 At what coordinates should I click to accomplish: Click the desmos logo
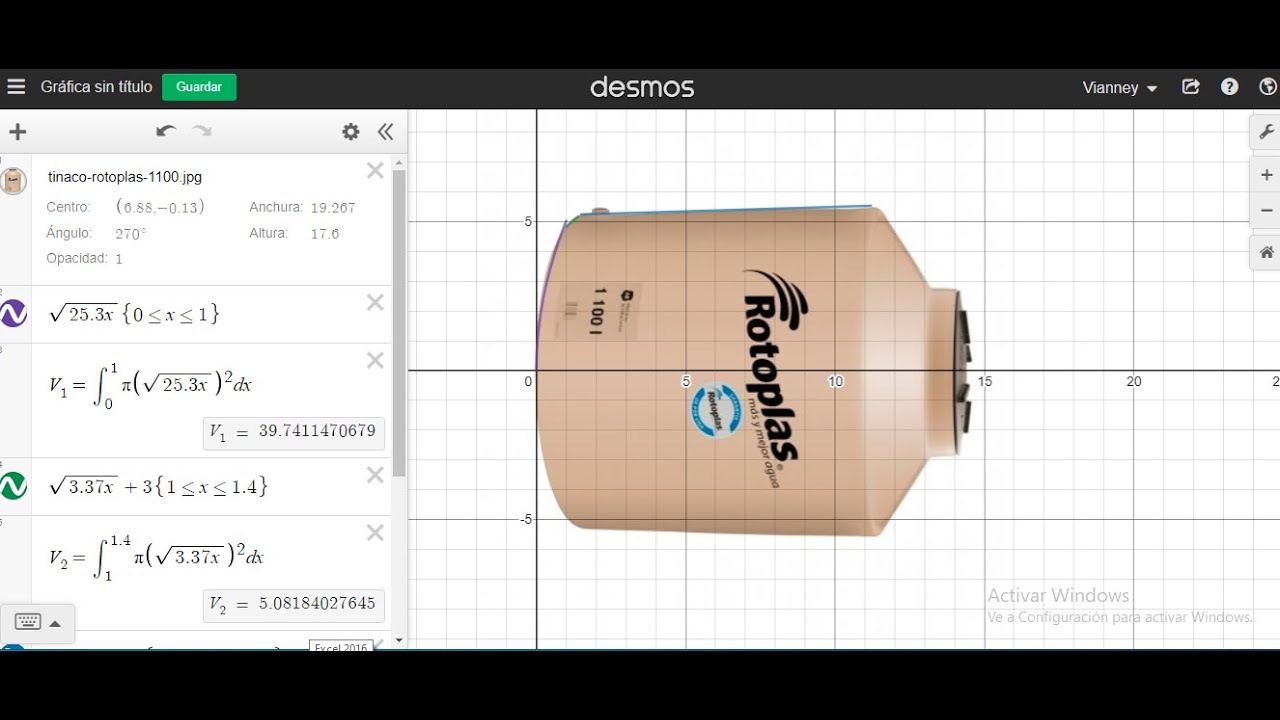[x=642, y=88]
